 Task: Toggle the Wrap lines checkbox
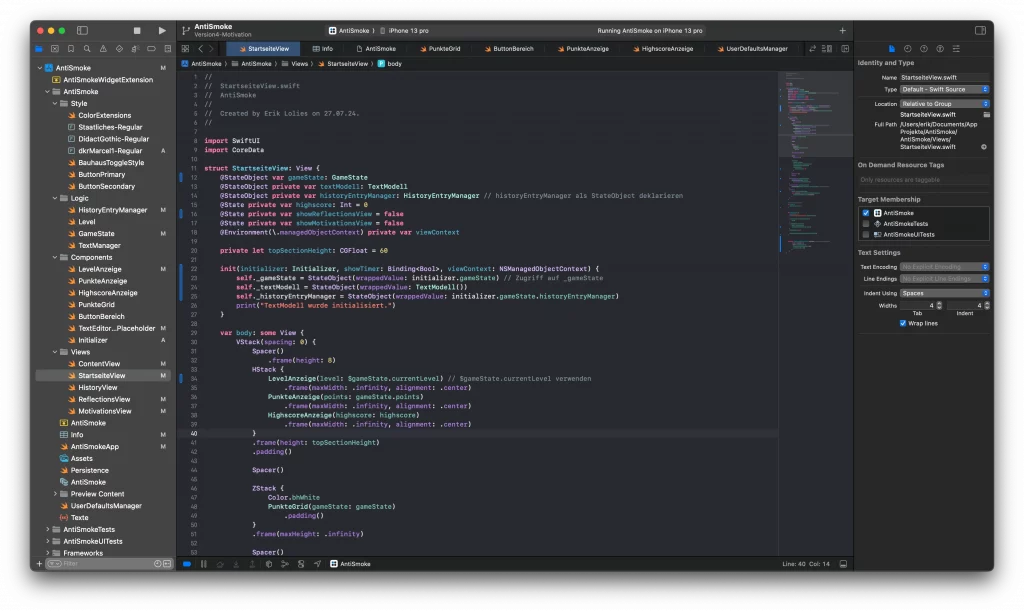(x=903, y=323)
